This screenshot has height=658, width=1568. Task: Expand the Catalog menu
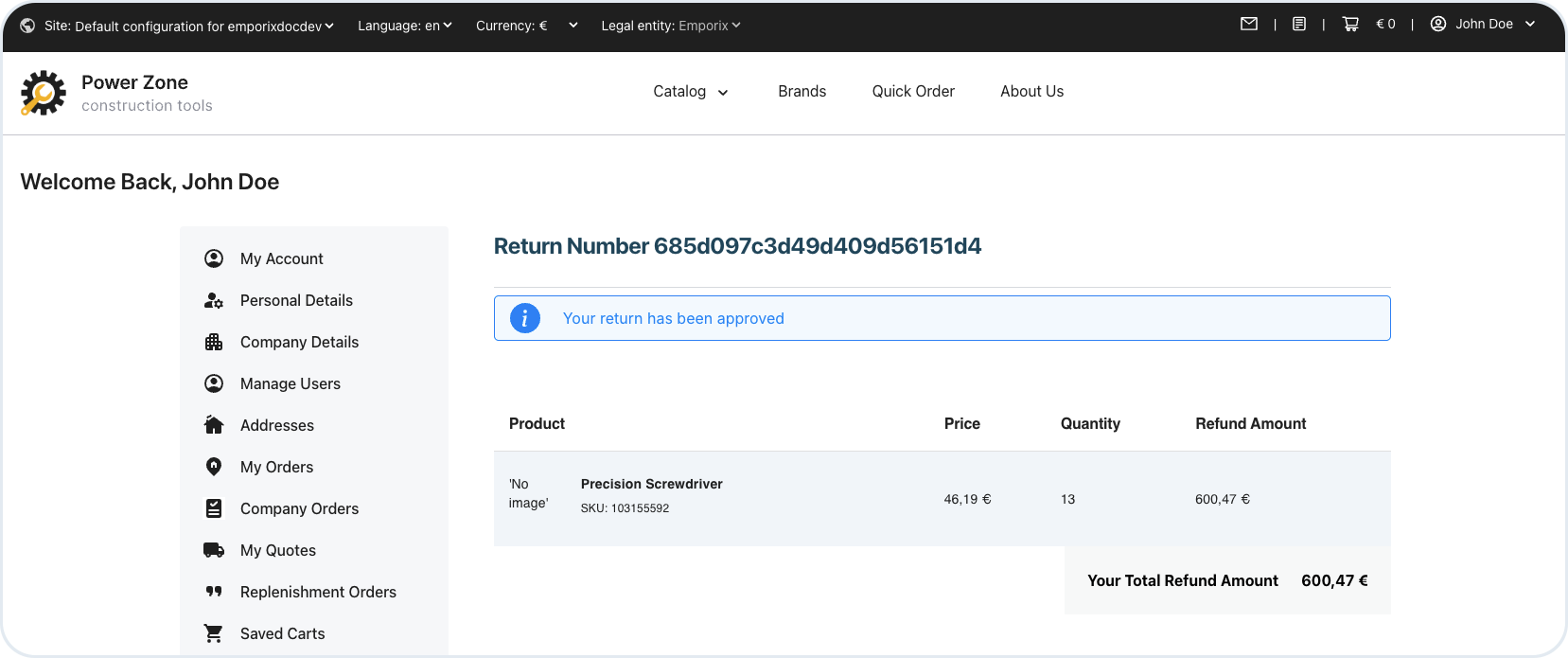690,92
